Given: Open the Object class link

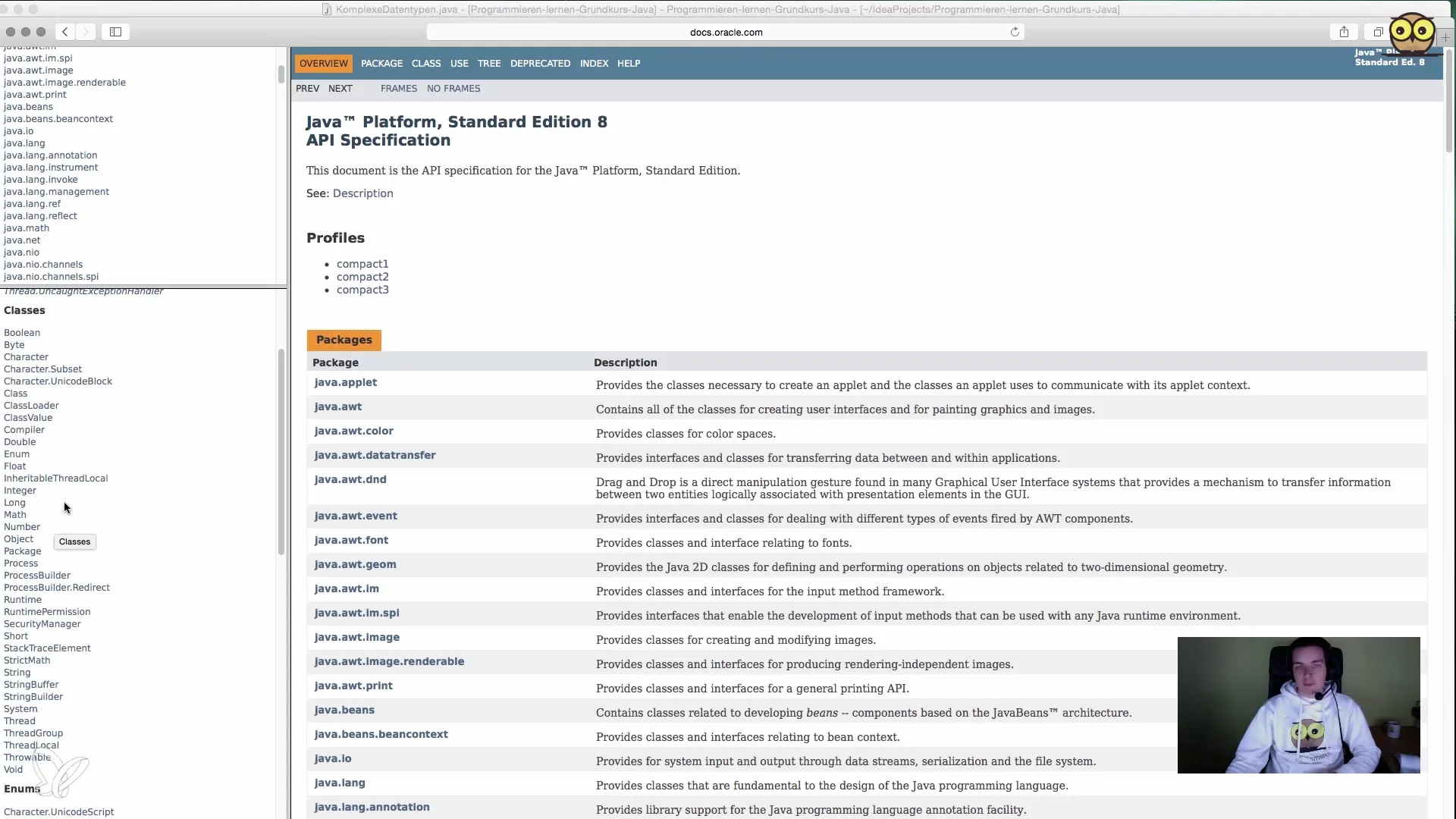Looking at the screenshot, I should click(18, 539).
